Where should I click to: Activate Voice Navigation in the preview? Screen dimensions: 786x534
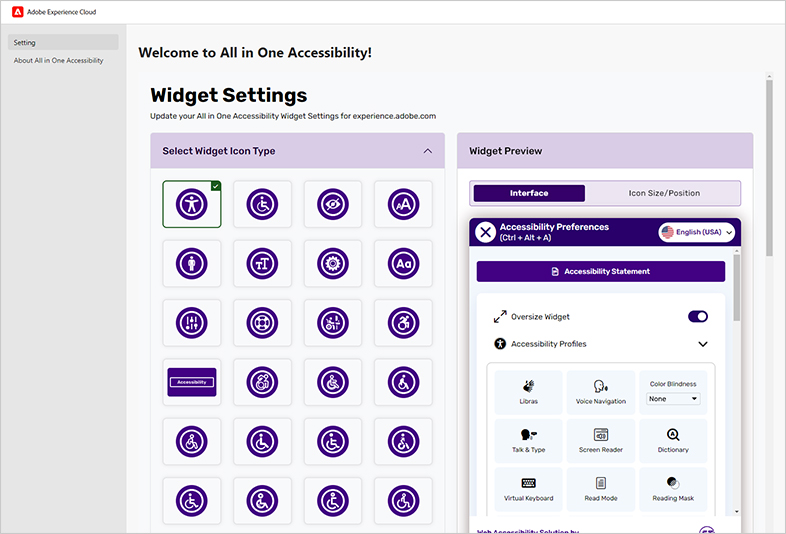pyautogui.click(x=601, y=393)
